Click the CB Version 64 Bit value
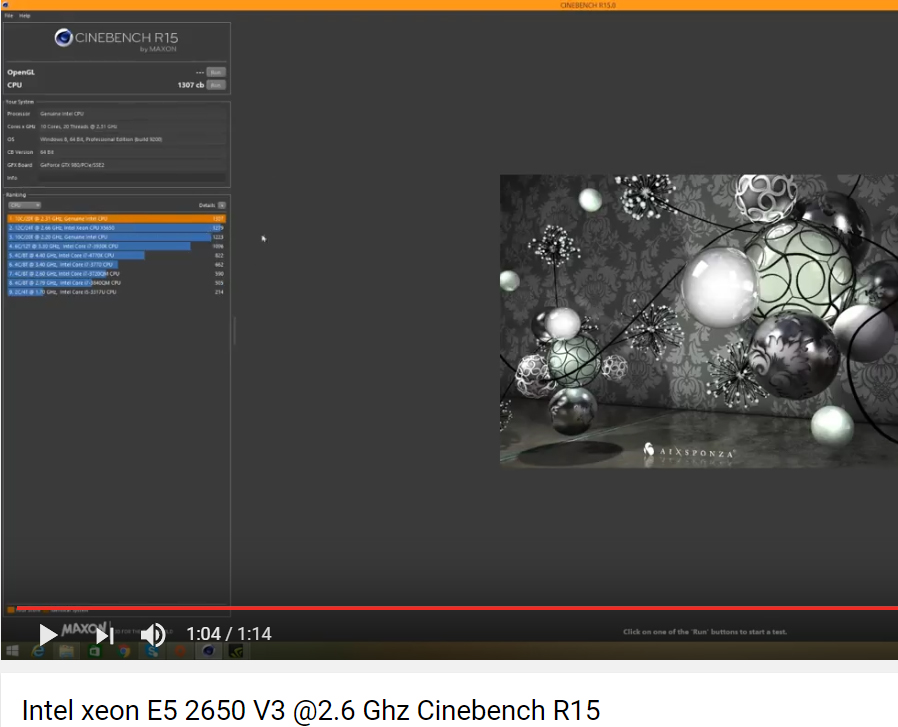Viewport: 898px width, 727px height. coord(47,152)
